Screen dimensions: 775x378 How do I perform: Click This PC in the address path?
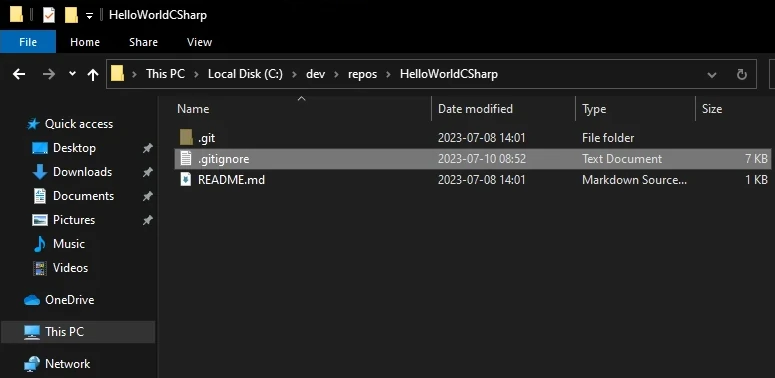click(x=165, y=74)
